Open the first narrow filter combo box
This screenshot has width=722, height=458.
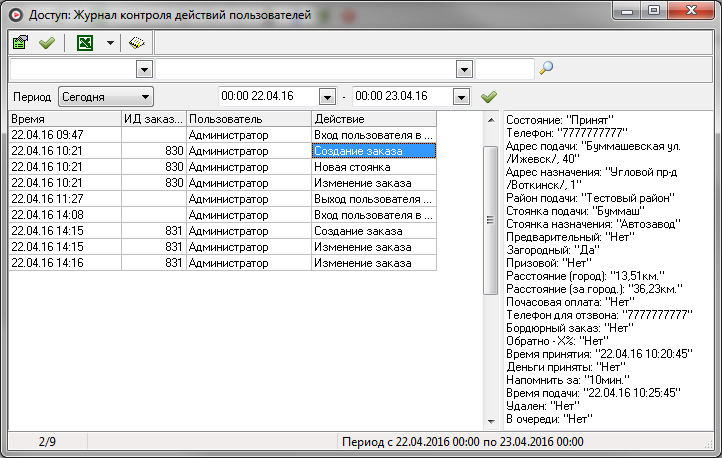[x=143, y=69]
